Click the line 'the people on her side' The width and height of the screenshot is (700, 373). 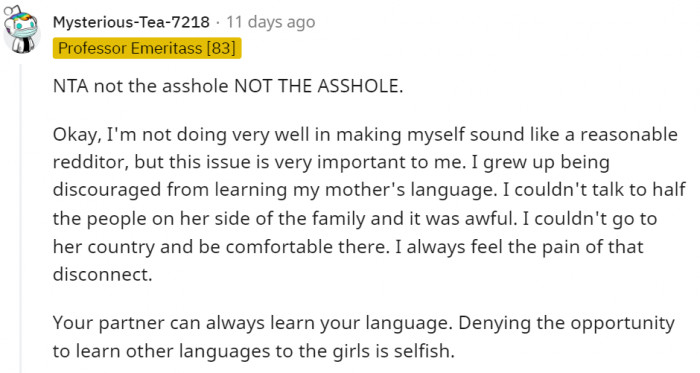pyautogui.click(x=355, y=219)
